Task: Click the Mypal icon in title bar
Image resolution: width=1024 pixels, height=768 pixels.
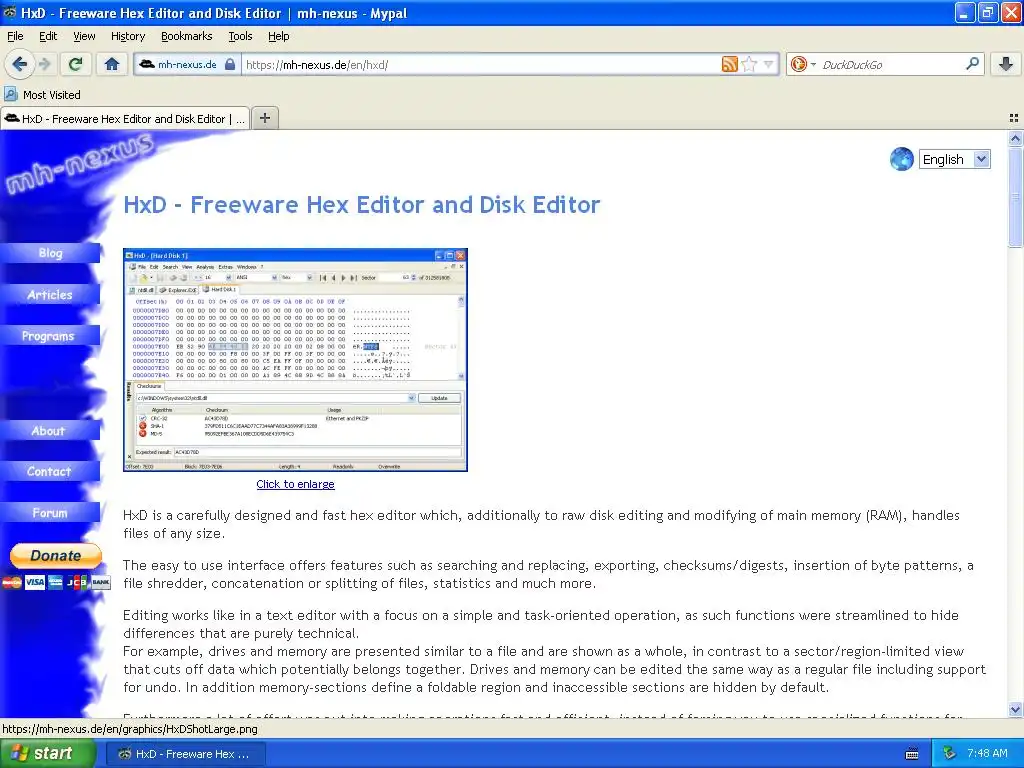Action: coord(10,12)
